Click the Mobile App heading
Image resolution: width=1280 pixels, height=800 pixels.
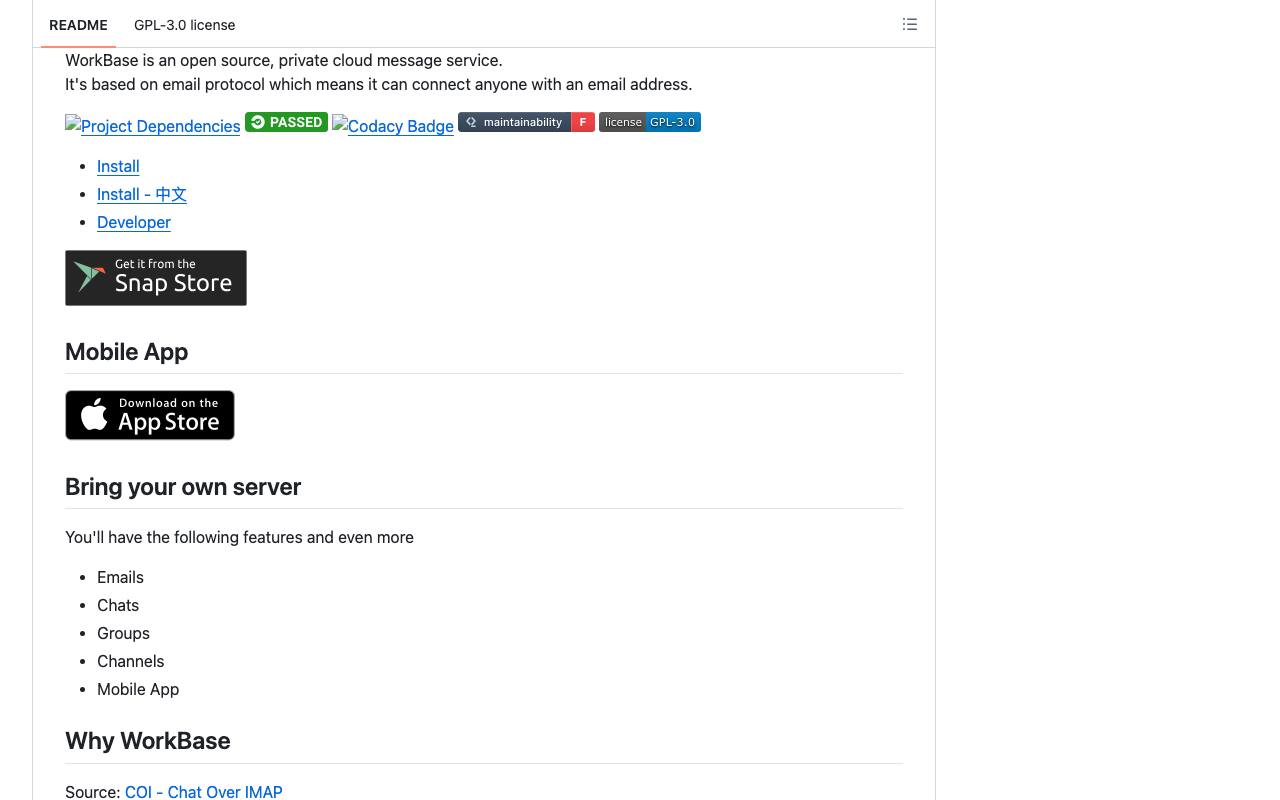pos(127,352)
